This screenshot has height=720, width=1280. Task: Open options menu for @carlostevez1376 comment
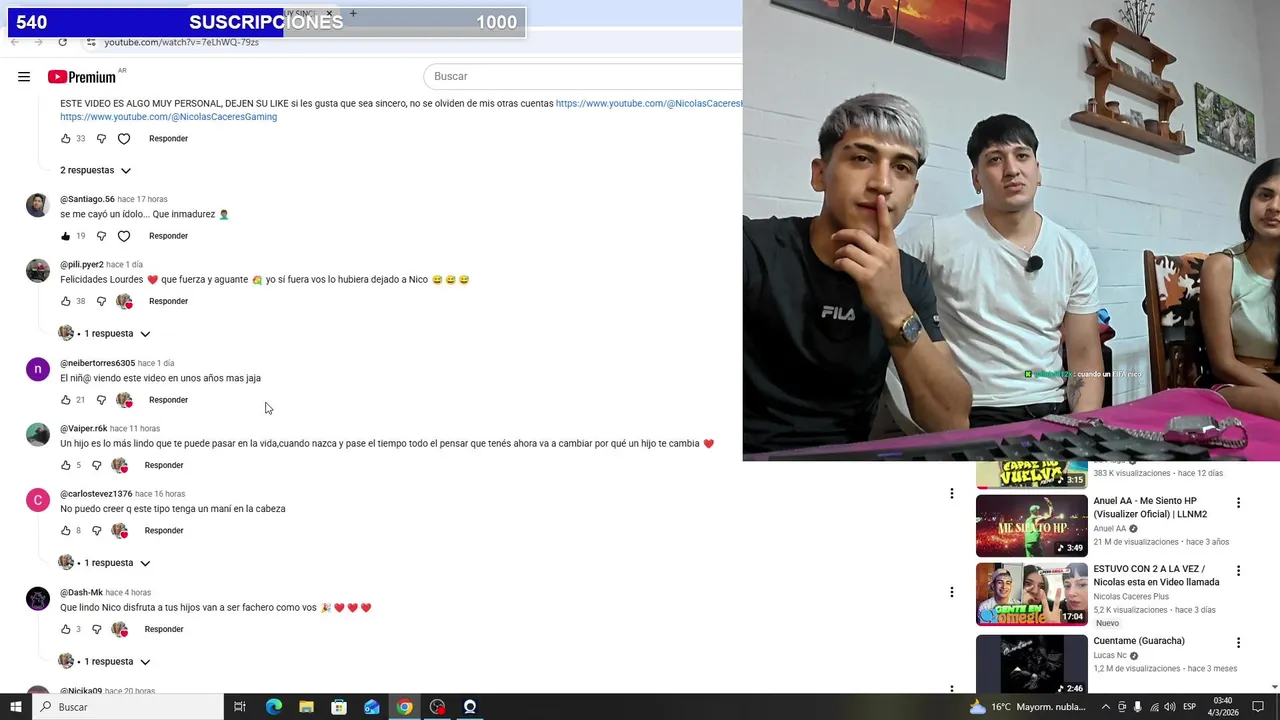click(x=952, y=493)
